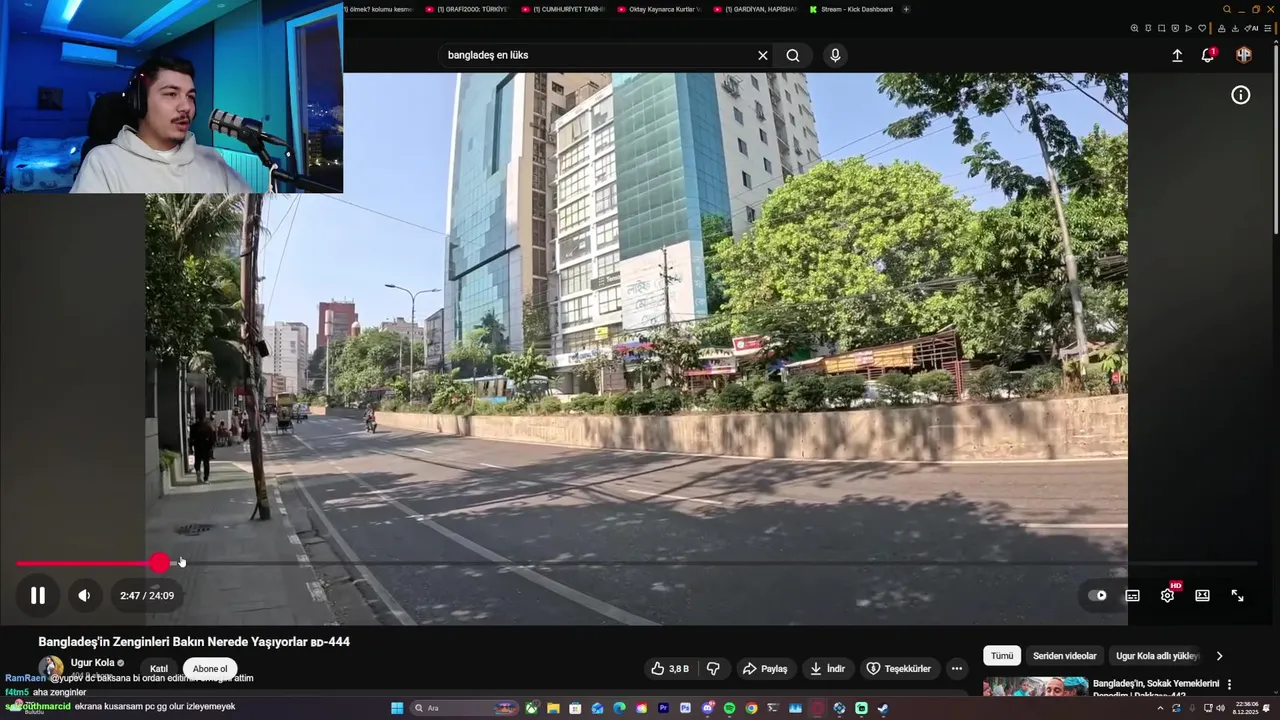This screenshot has width=1280, height=720.
Task: Open more actions three-dot menu
Action: pyautogui.click(x=957, y=668)
